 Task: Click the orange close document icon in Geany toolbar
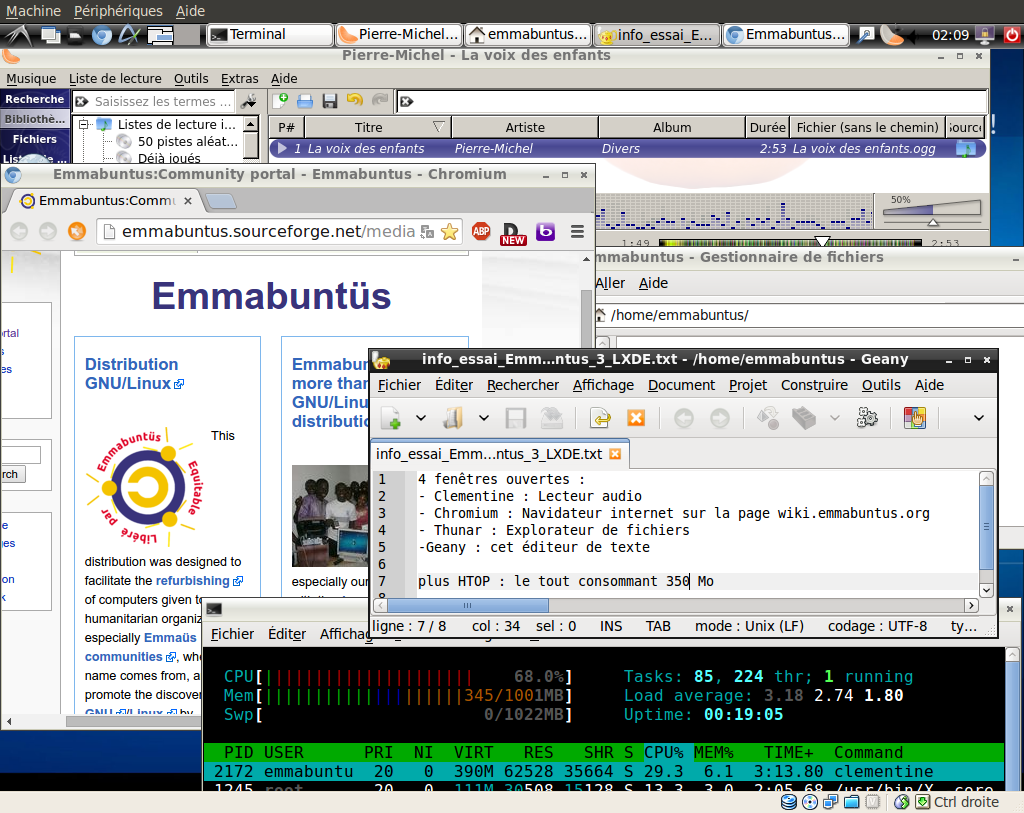636,418
